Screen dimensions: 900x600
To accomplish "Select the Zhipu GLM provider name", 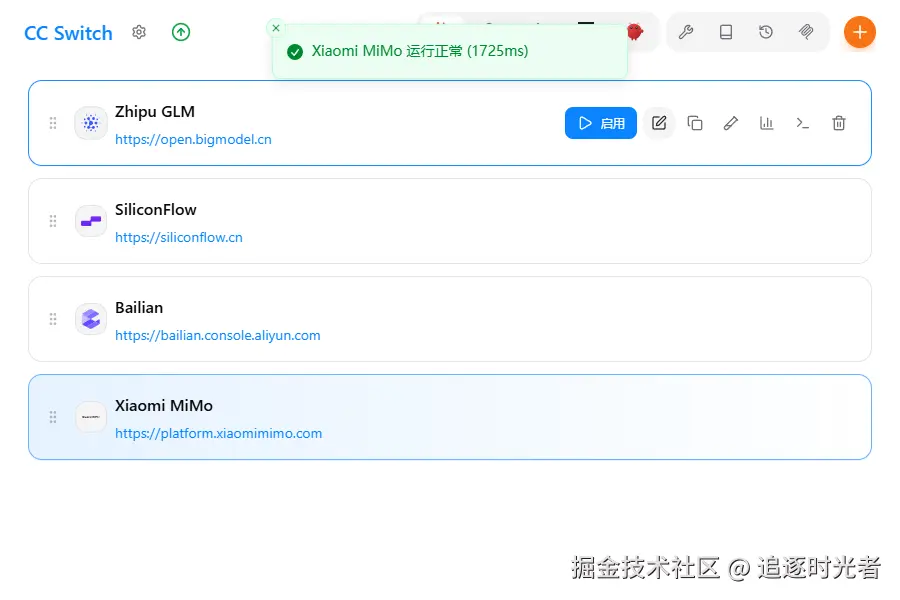I will pos(155,112).
